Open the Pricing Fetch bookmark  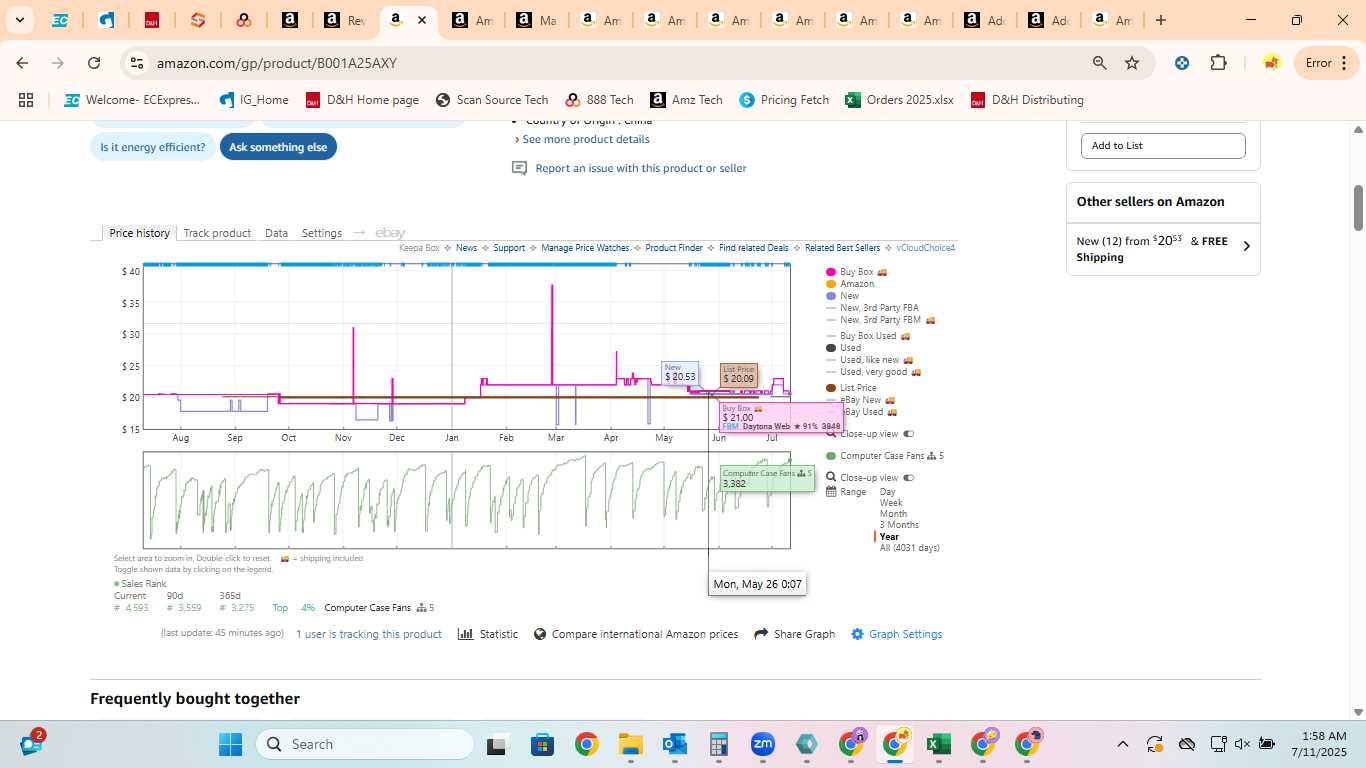point(784,100)
